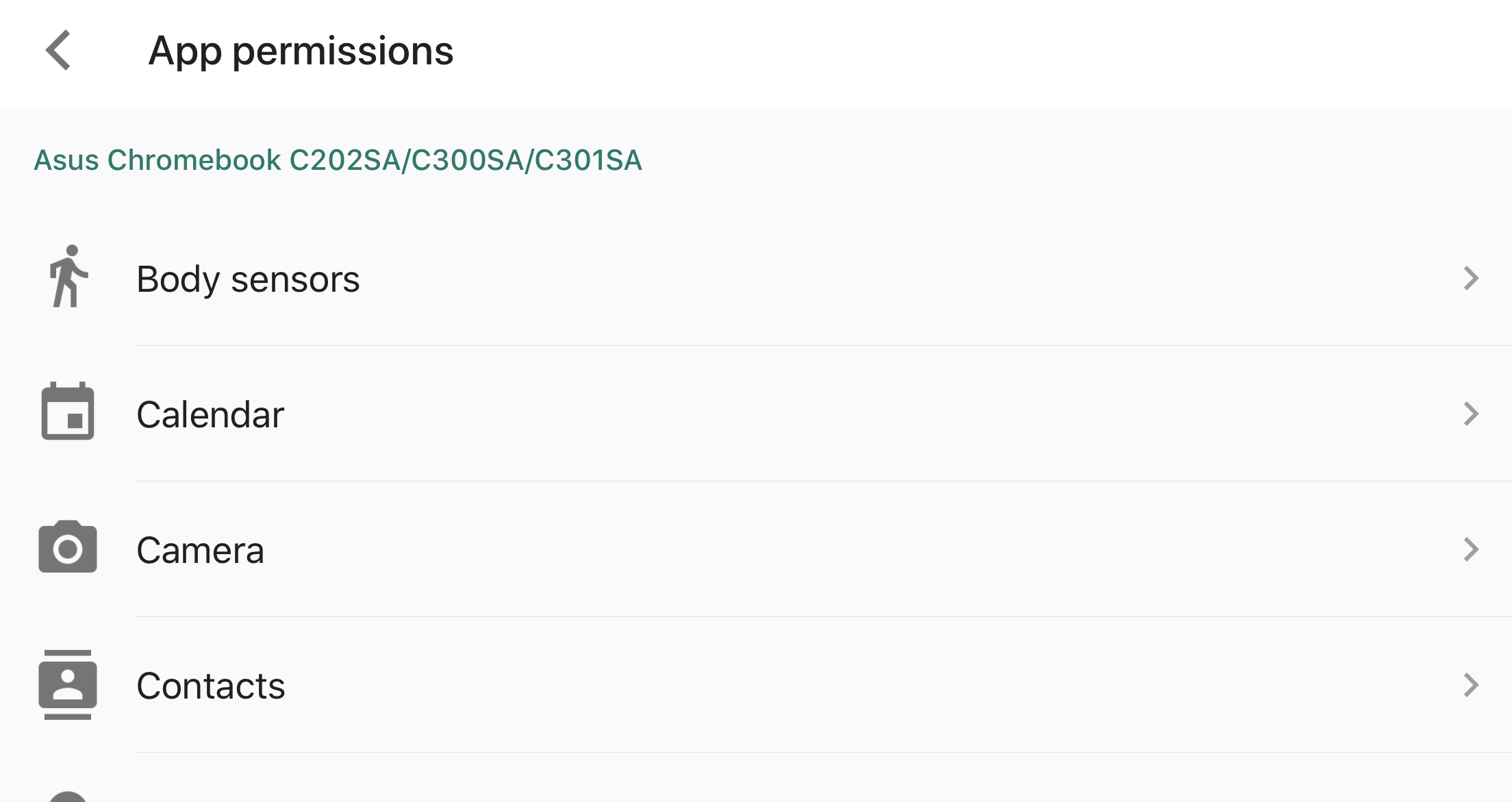Image resolution: width=1512 pixels, height=802 pixels.
Task: Click the Asus Chromebook C202SA/C300SA/C301SA heading
Action: (x=338, y=160)
